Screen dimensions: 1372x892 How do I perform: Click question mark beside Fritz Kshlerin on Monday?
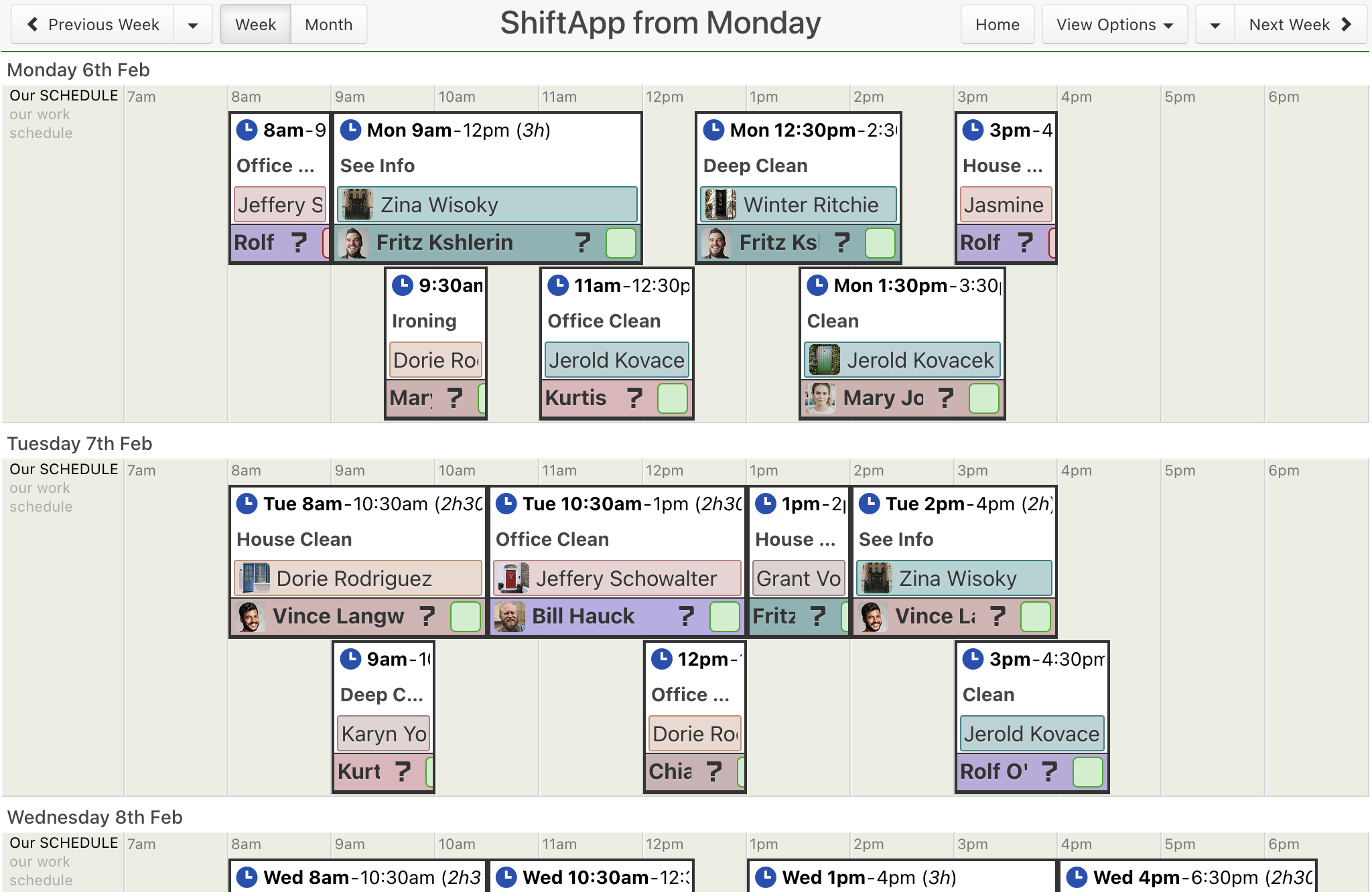(583, 242)
